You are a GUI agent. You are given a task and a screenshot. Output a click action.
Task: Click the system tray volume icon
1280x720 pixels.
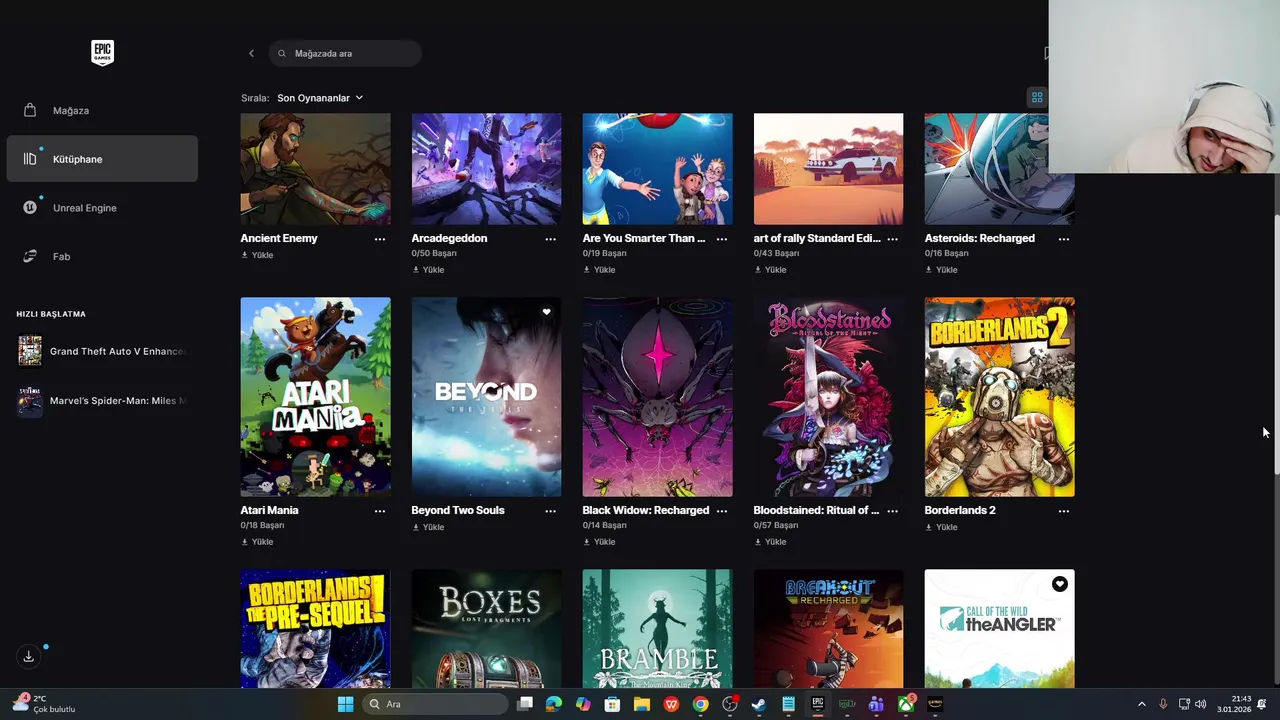1201,704
